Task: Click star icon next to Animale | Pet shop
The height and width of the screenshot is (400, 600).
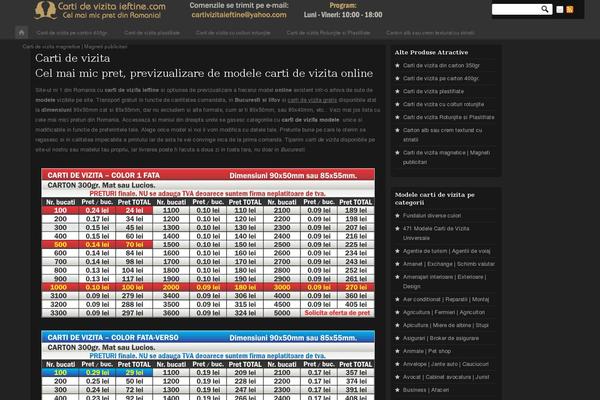Action: pyautogui.click(x=397, y=351)
